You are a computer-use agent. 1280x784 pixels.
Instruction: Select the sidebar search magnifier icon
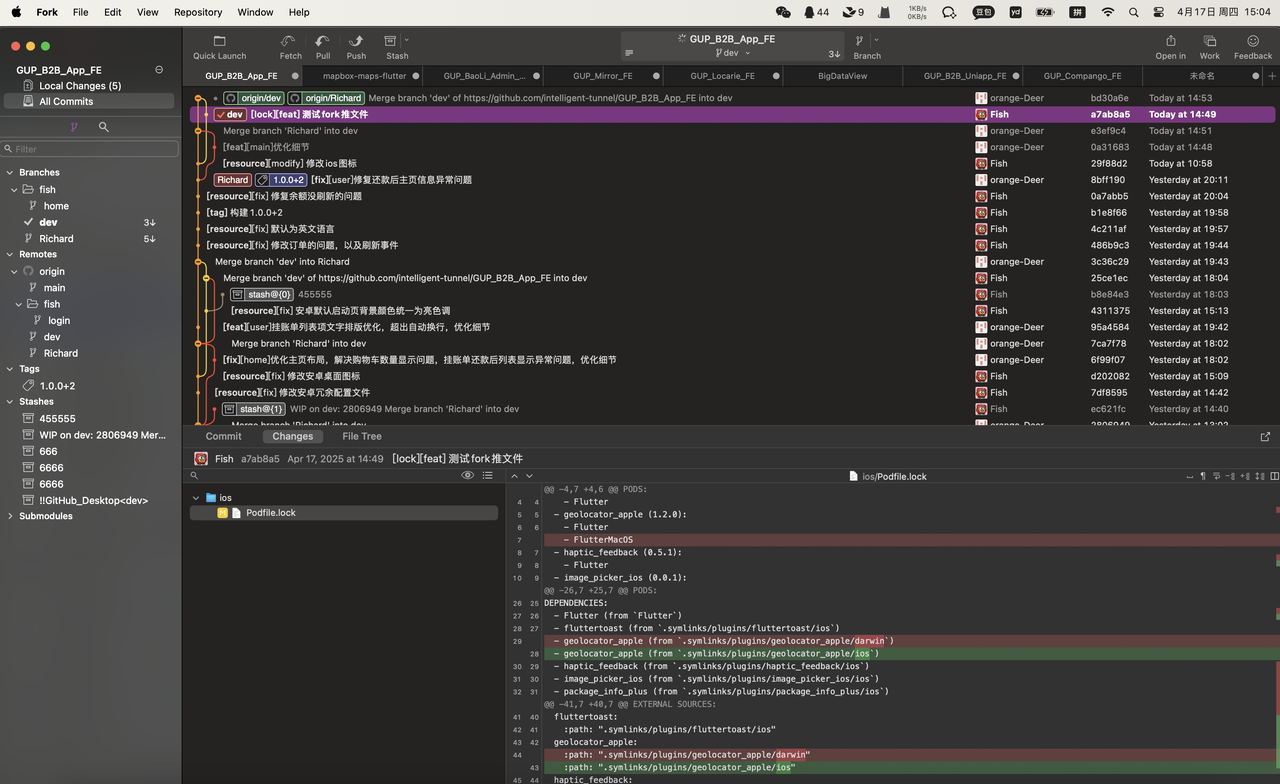[104, 127]
